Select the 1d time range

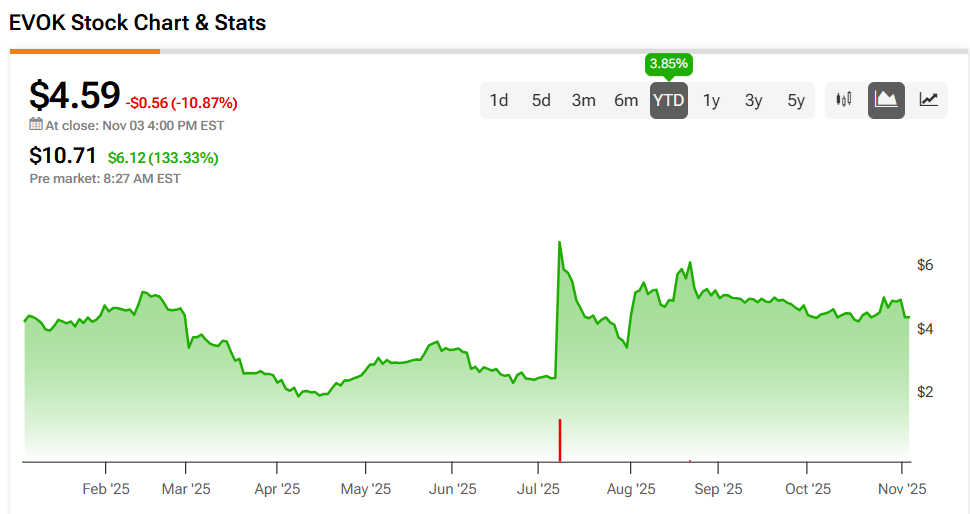click(499, 100)
